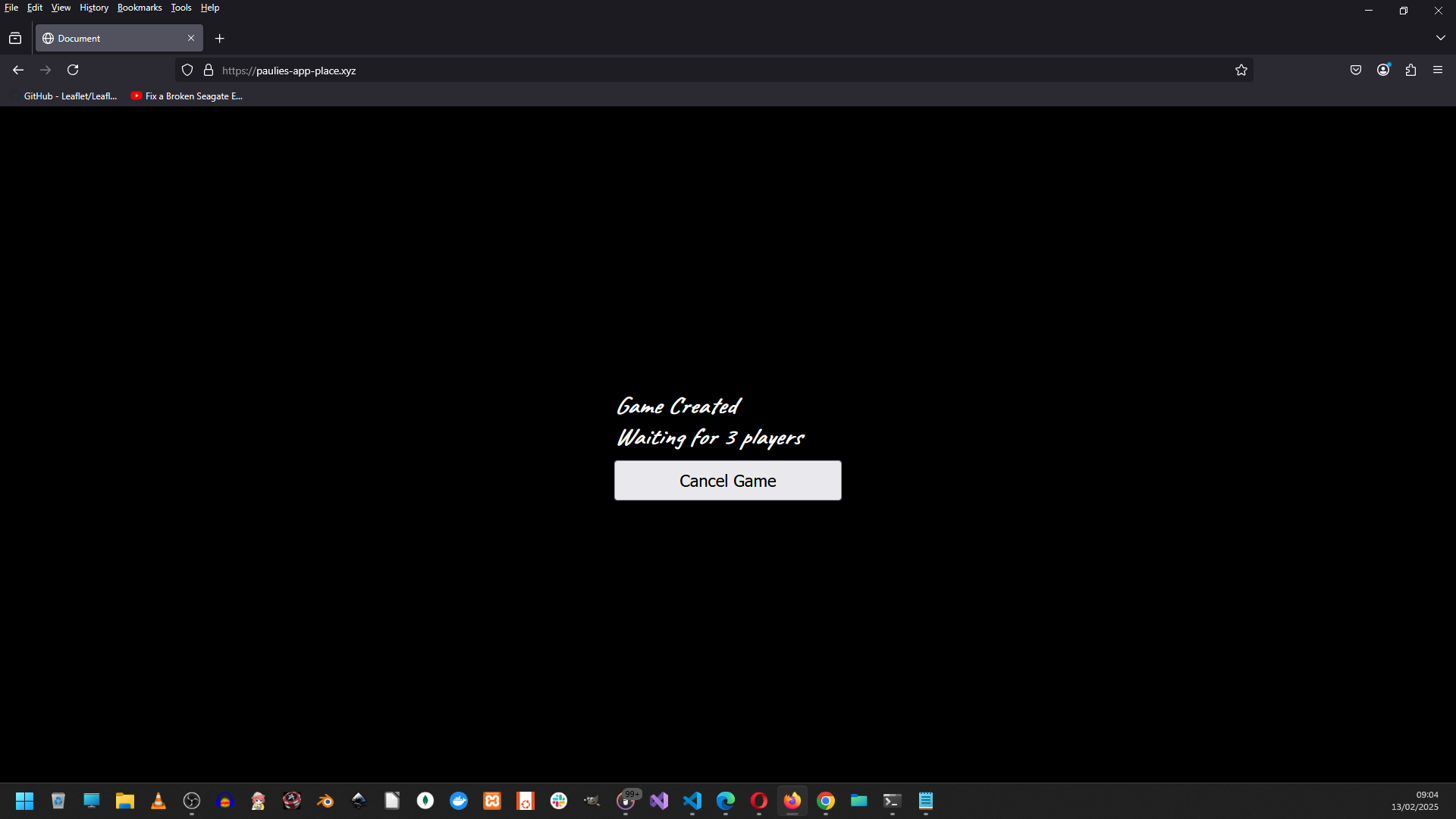Open Google Chrome from the taskbar
Screen dimensions: 1456x819
point(826,801)
